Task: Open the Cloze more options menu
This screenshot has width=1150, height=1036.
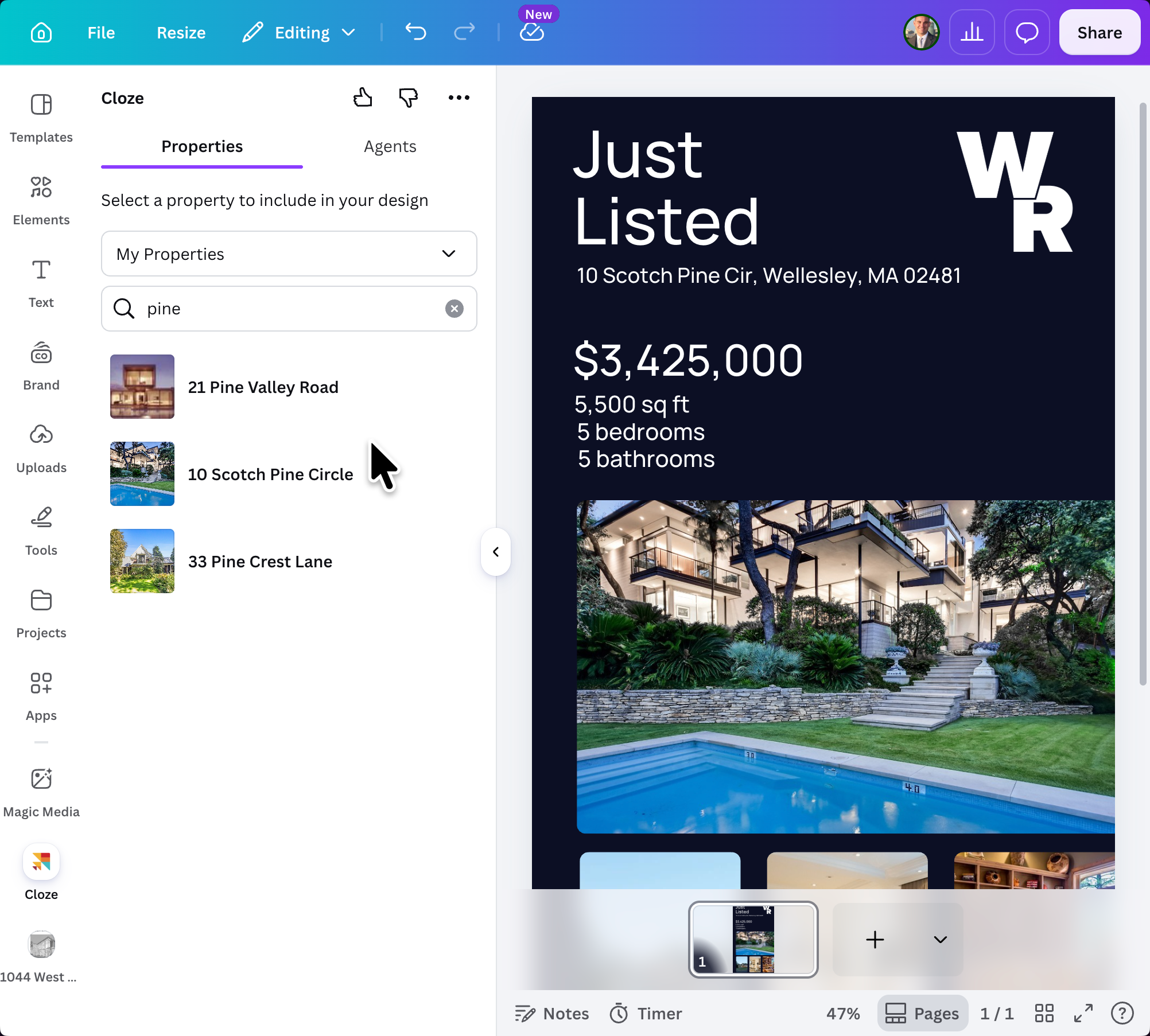Action: point(459,98)
